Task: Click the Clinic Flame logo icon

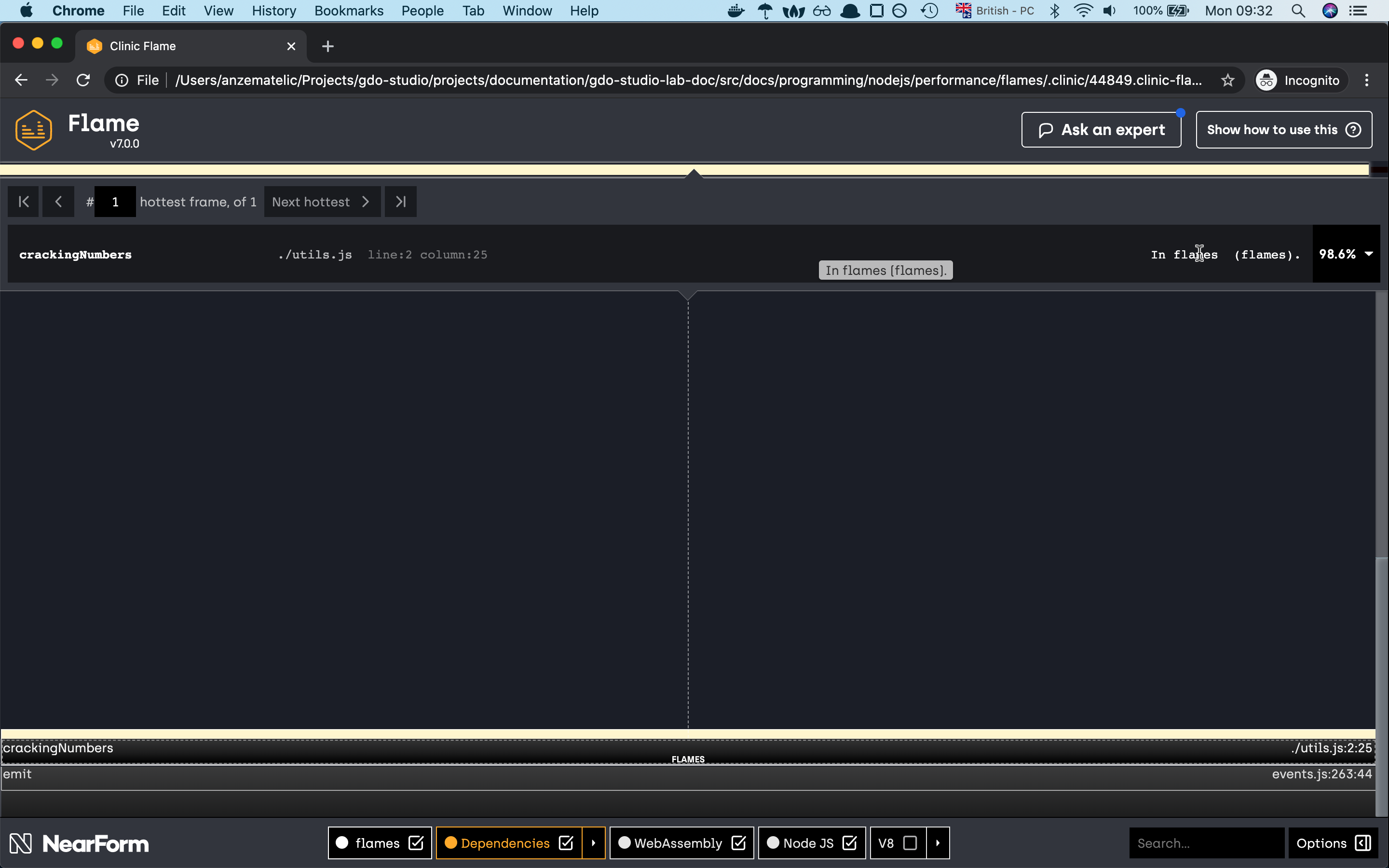Action: tap(34, 130)
